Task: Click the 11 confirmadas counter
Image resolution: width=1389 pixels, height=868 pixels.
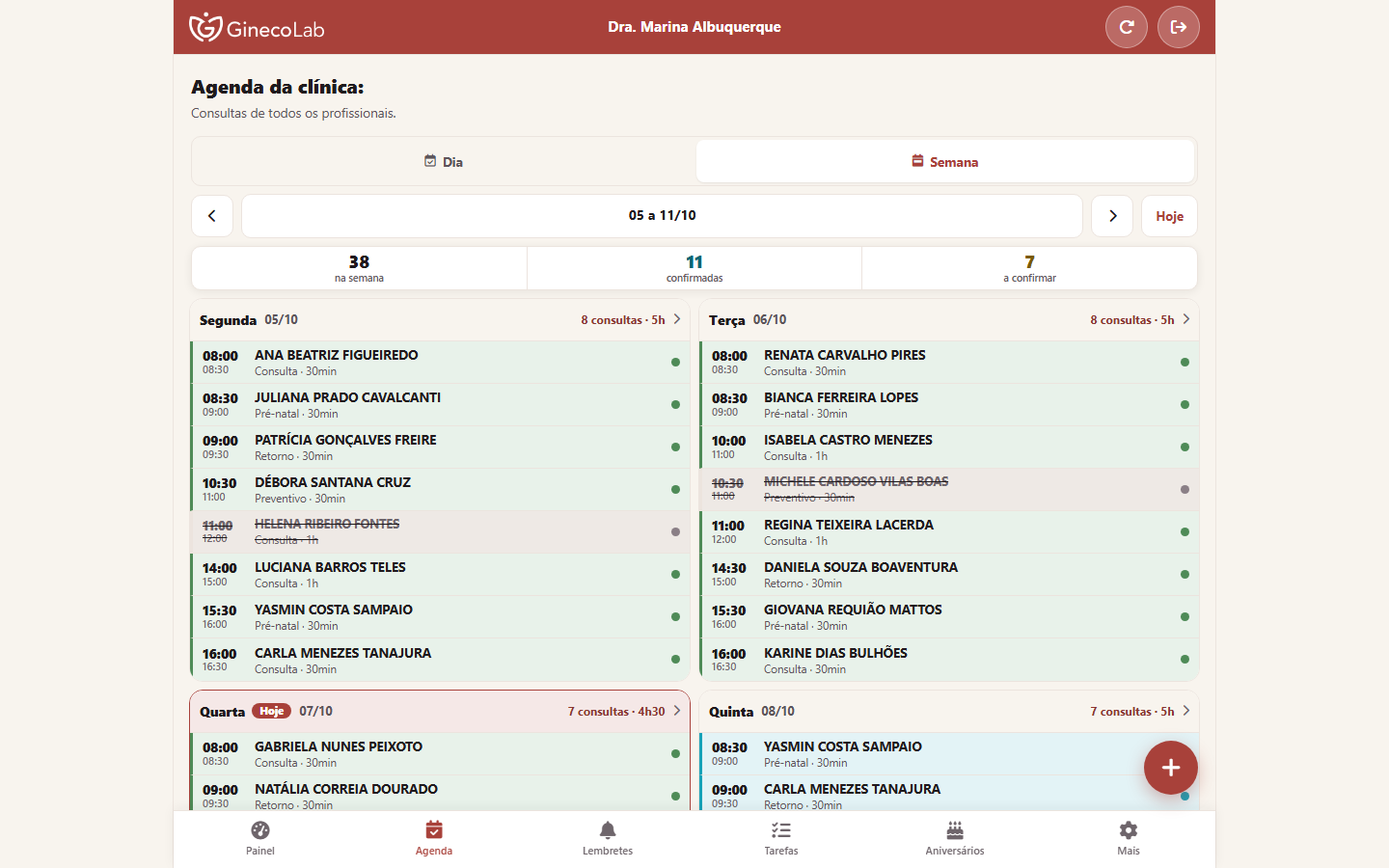Action: (694, 268)
